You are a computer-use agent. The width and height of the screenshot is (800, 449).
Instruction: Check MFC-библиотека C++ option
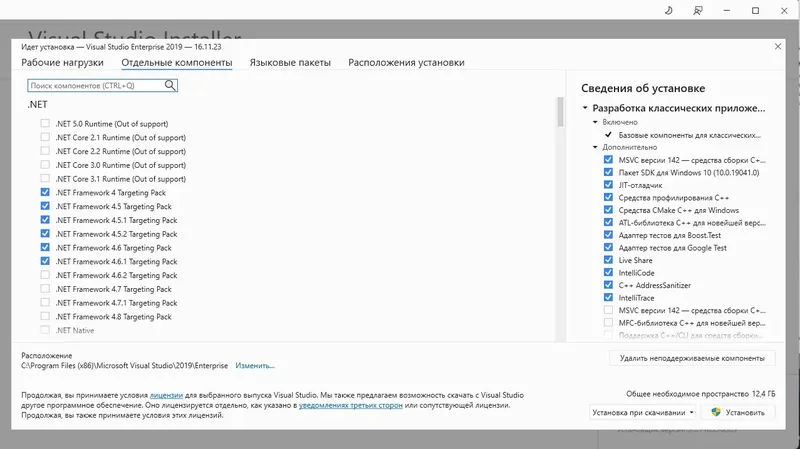pos(608,322)
